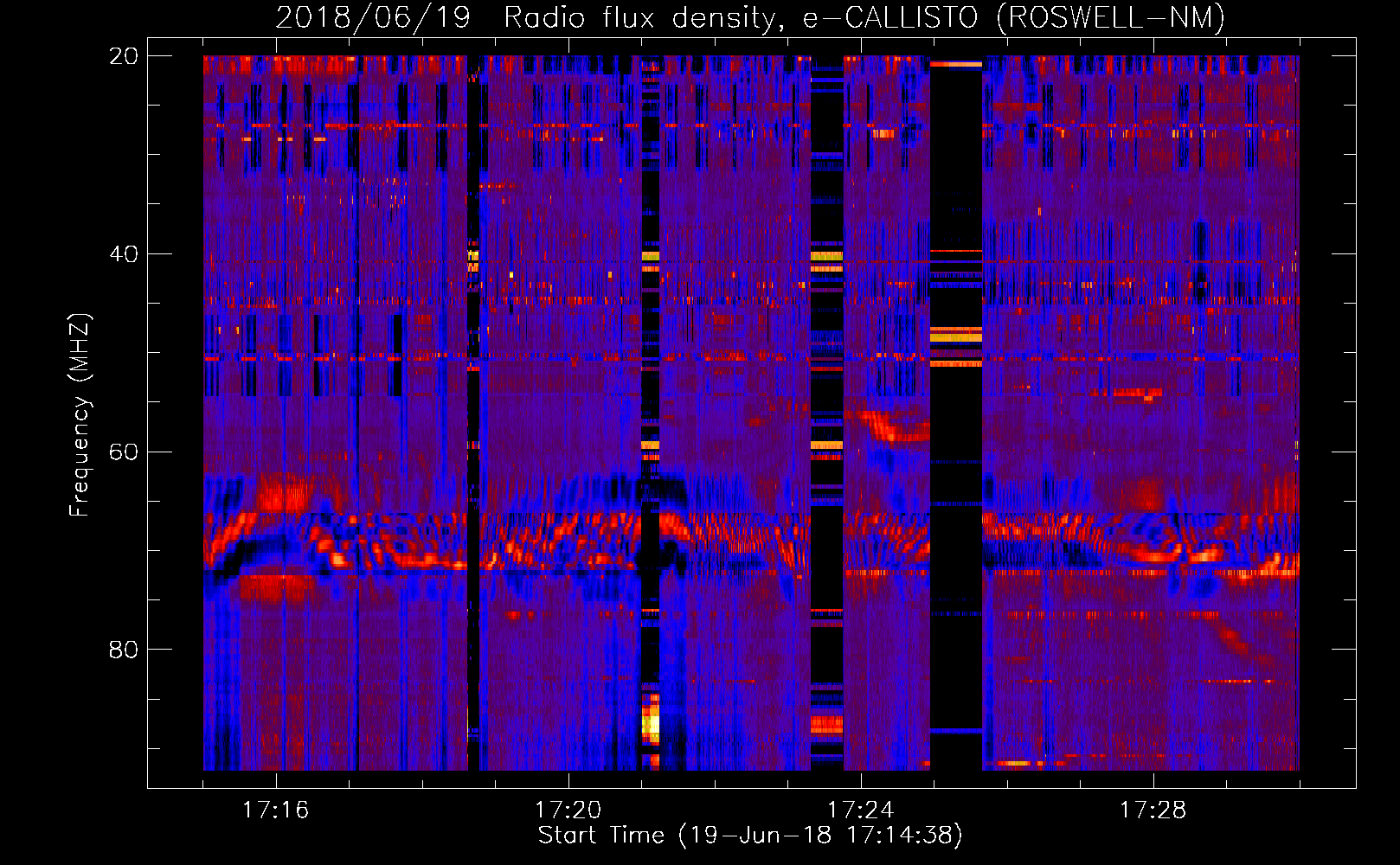Click the 17:20 time tick label
The image size is (1400, 865).
pos(568,811)
